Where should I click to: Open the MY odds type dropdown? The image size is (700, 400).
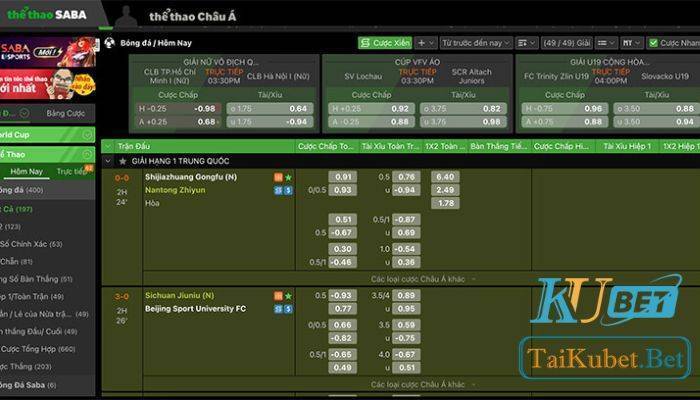point(632,43)
